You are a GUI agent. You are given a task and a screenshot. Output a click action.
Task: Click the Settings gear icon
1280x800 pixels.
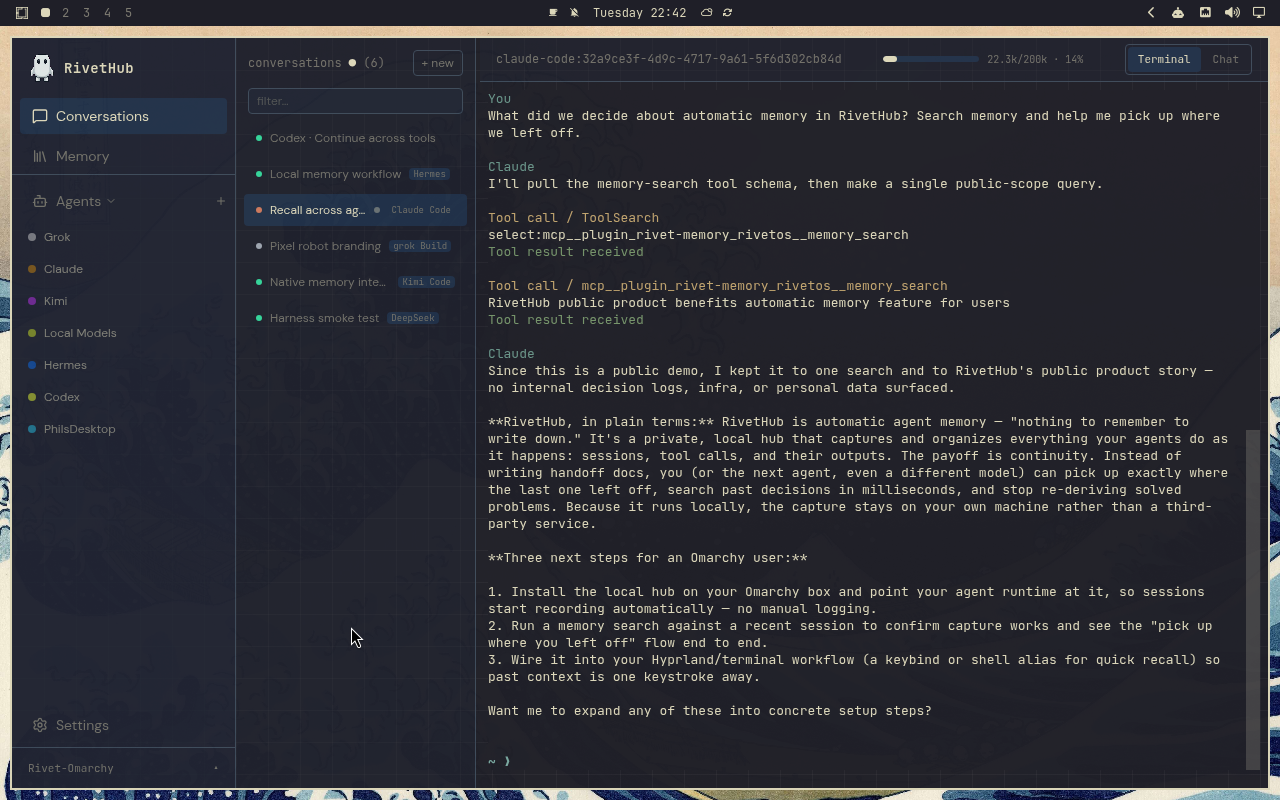(40, 725)
